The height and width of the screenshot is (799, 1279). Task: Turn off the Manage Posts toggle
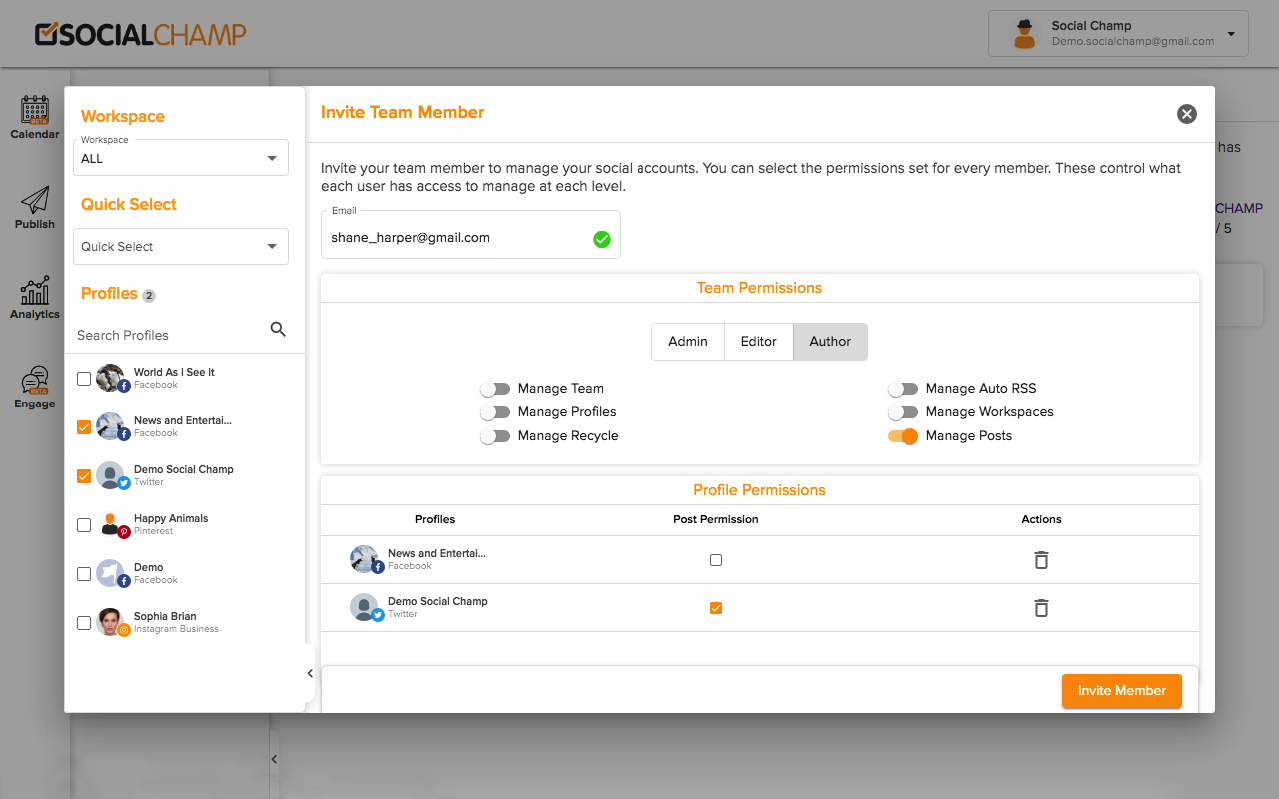point(903,436)
